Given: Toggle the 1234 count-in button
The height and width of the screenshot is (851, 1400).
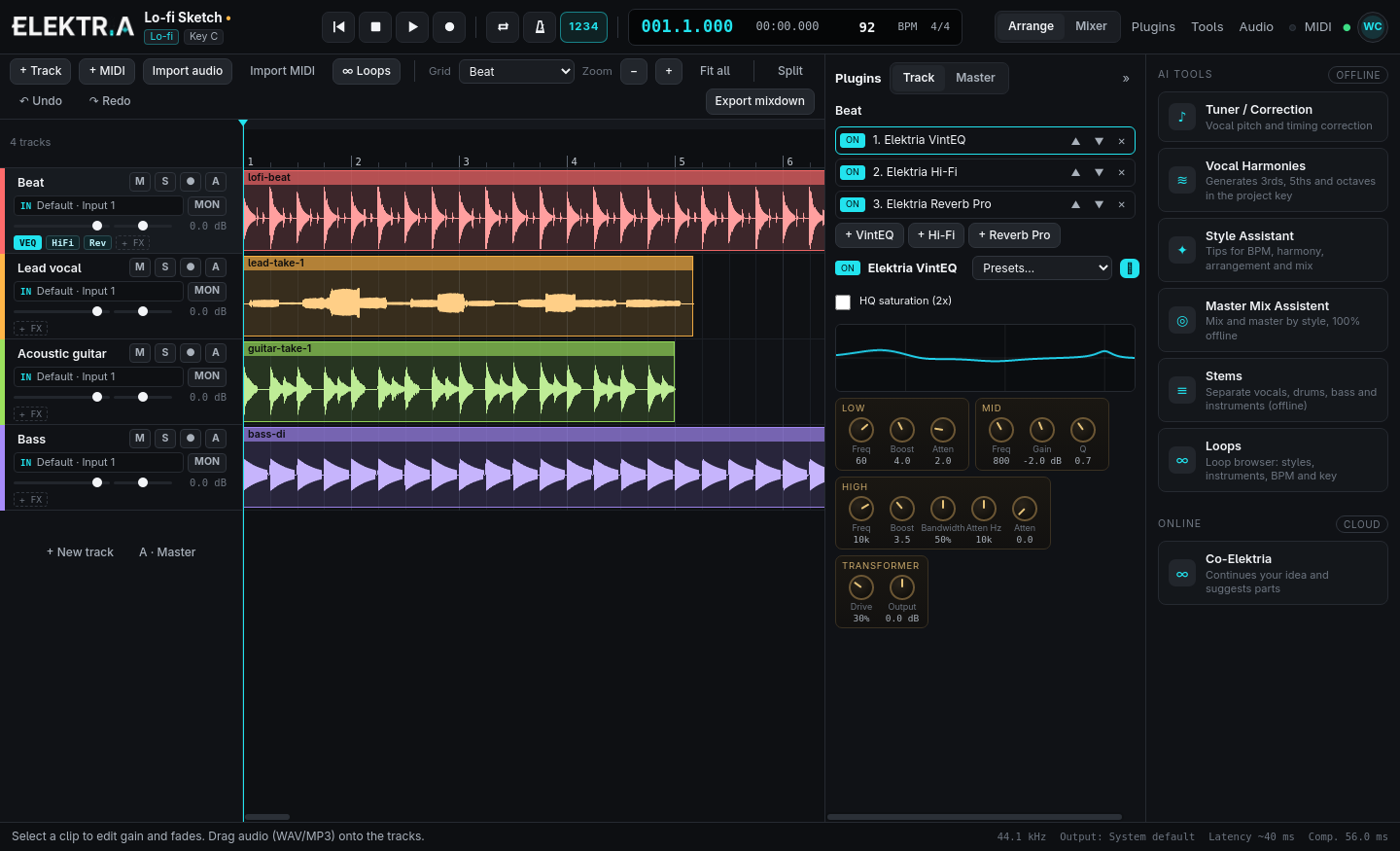Looking at the screenshot, I should (x=583, y=27).
